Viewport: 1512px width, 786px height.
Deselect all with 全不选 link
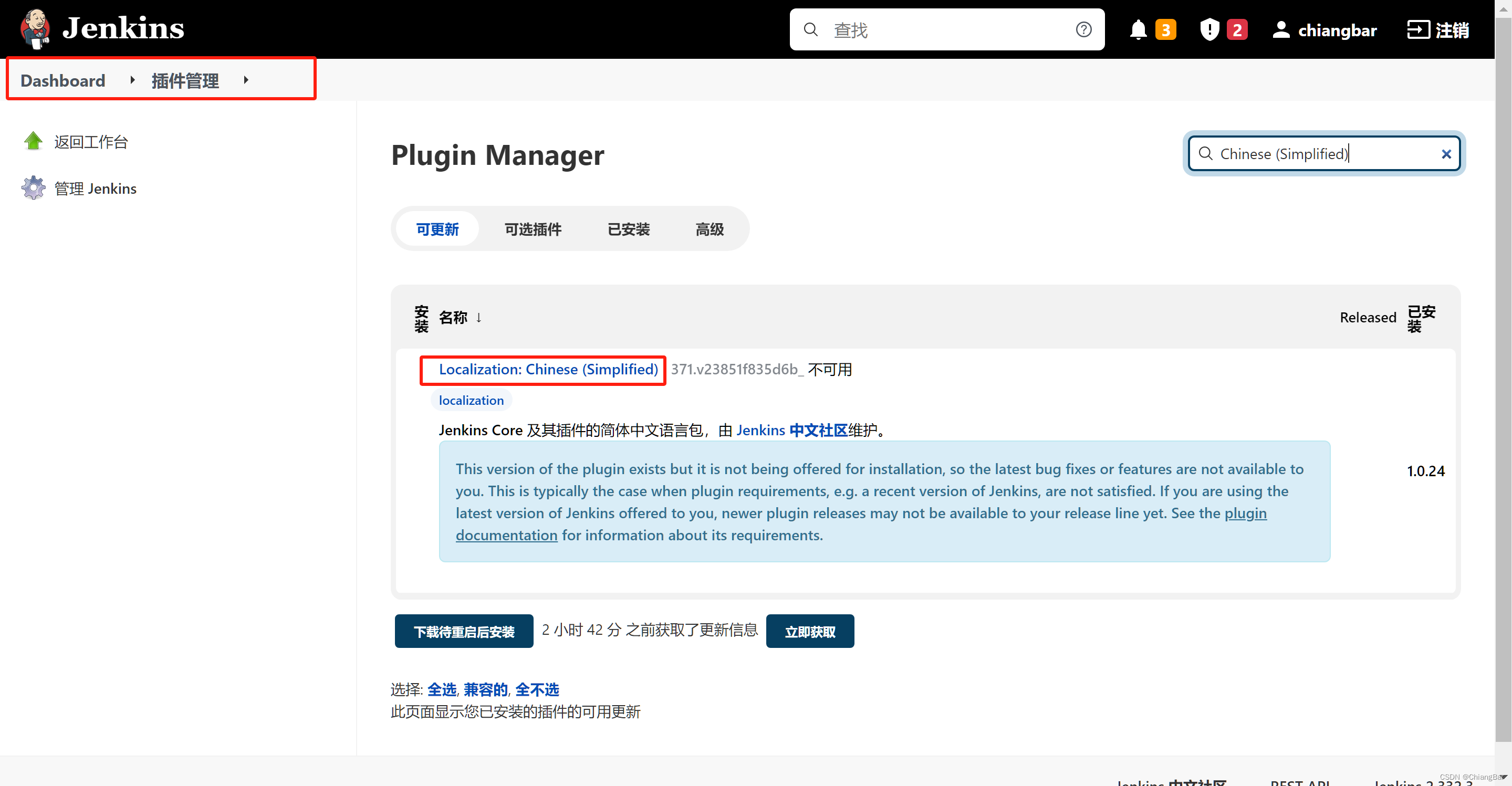point(537,690)
